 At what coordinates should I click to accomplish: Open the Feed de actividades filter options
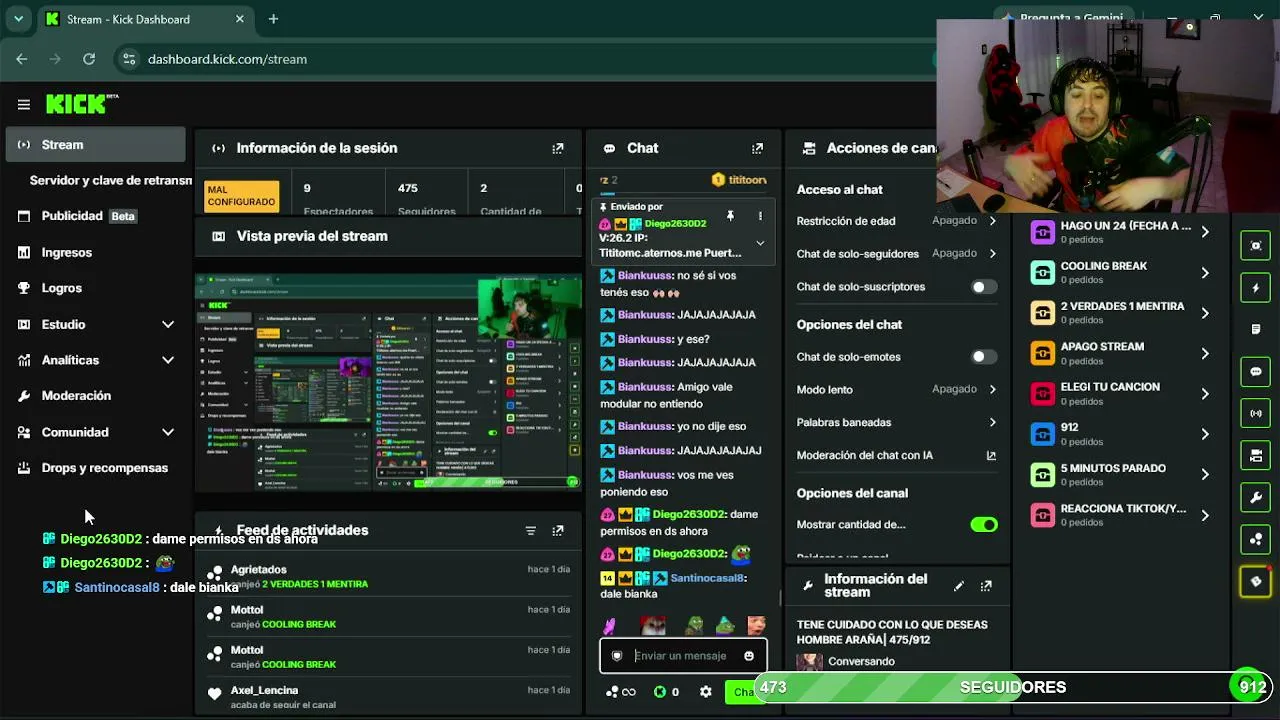(x=531, y=530)
